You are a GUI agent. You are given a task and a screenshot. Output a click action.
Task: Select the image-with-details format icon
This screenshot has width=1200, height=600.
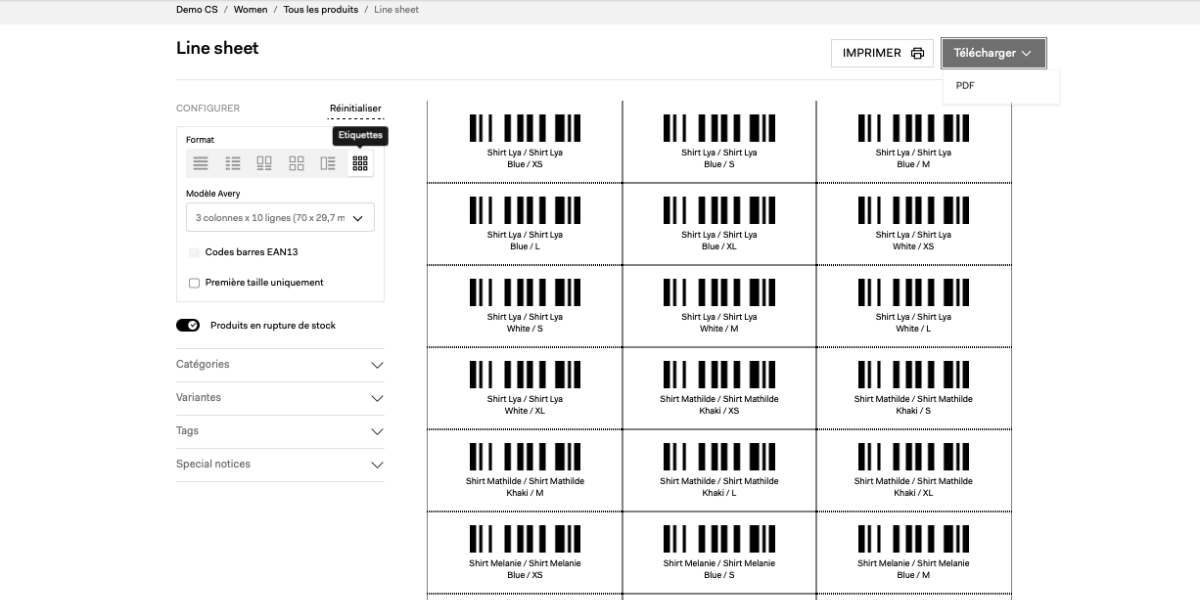pos(328,163)
